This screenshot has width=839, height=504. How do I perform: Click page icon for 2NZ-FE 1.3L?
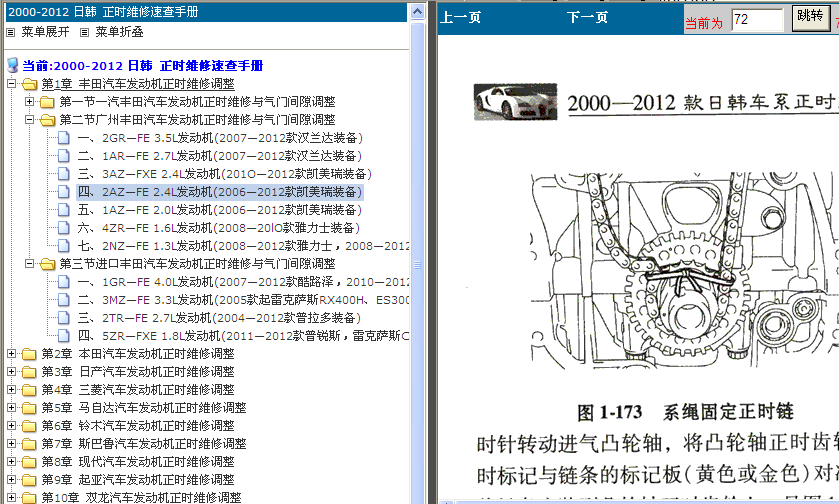coord(64,246)
